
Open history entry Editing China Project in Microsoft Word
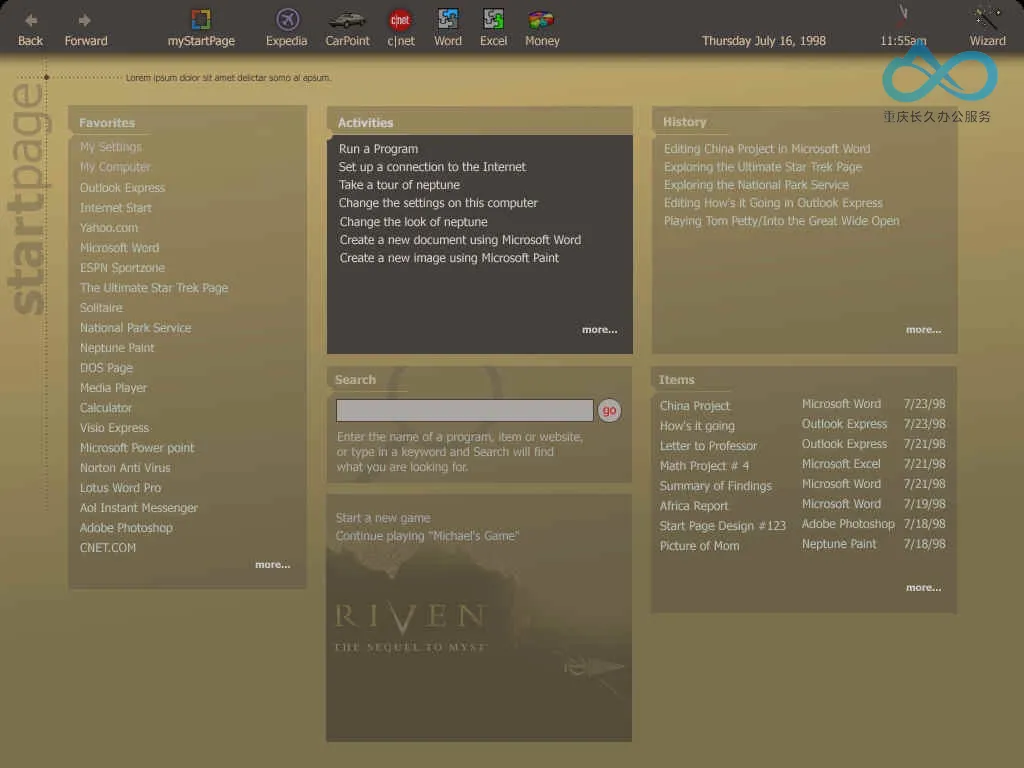[x=767, y=149]
